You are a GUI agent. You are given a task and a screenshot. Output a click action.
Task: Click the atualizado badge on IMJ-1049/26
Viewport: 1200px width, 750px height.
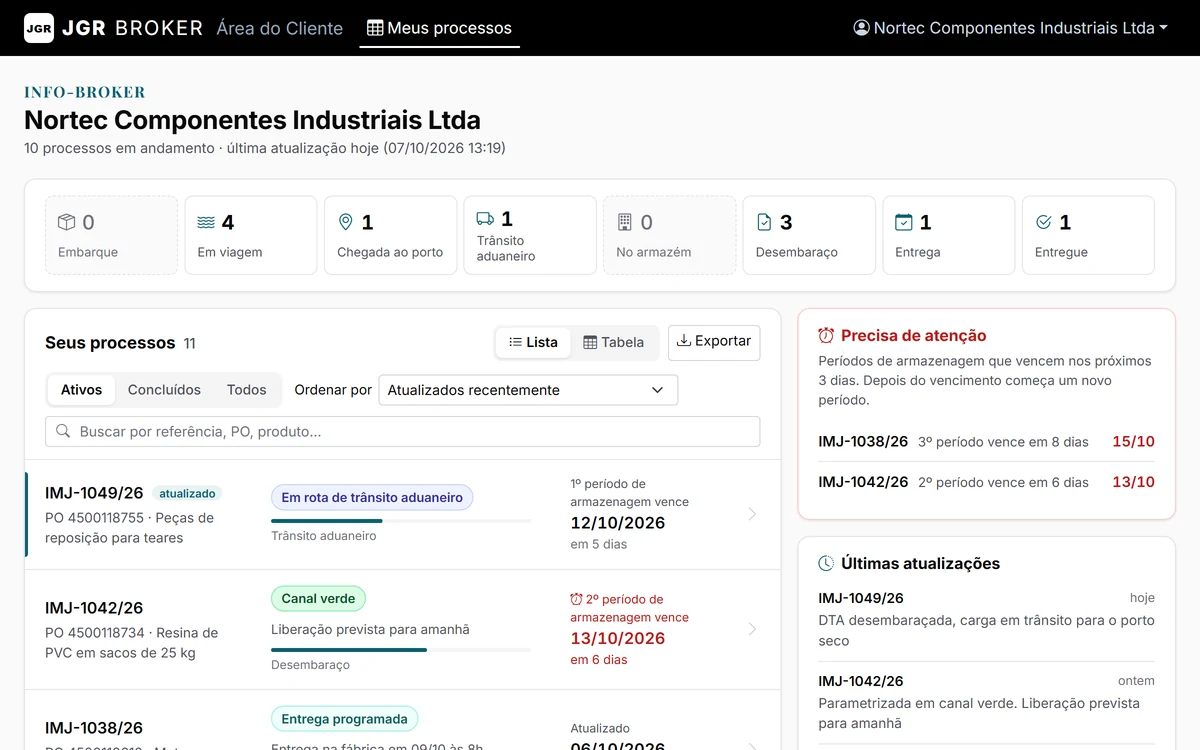pyautogui.click(x=187, y=493)
